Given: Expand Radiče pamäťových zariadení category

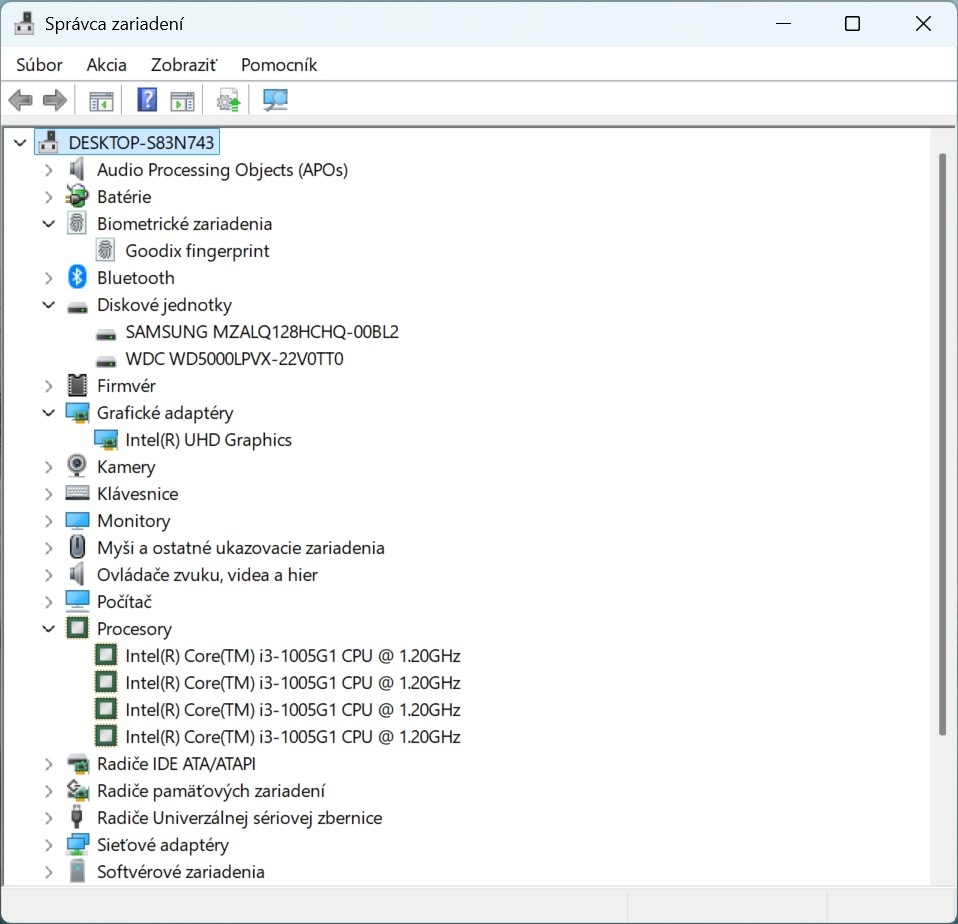Looking at the screenshot, I should coord(49,791).
